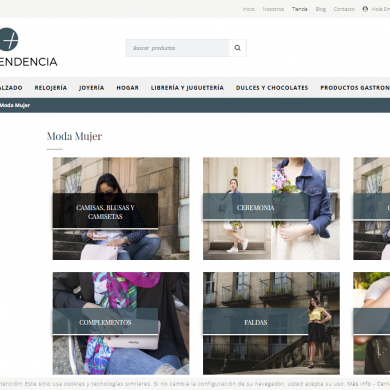Click the Más info cookies link

359,384
